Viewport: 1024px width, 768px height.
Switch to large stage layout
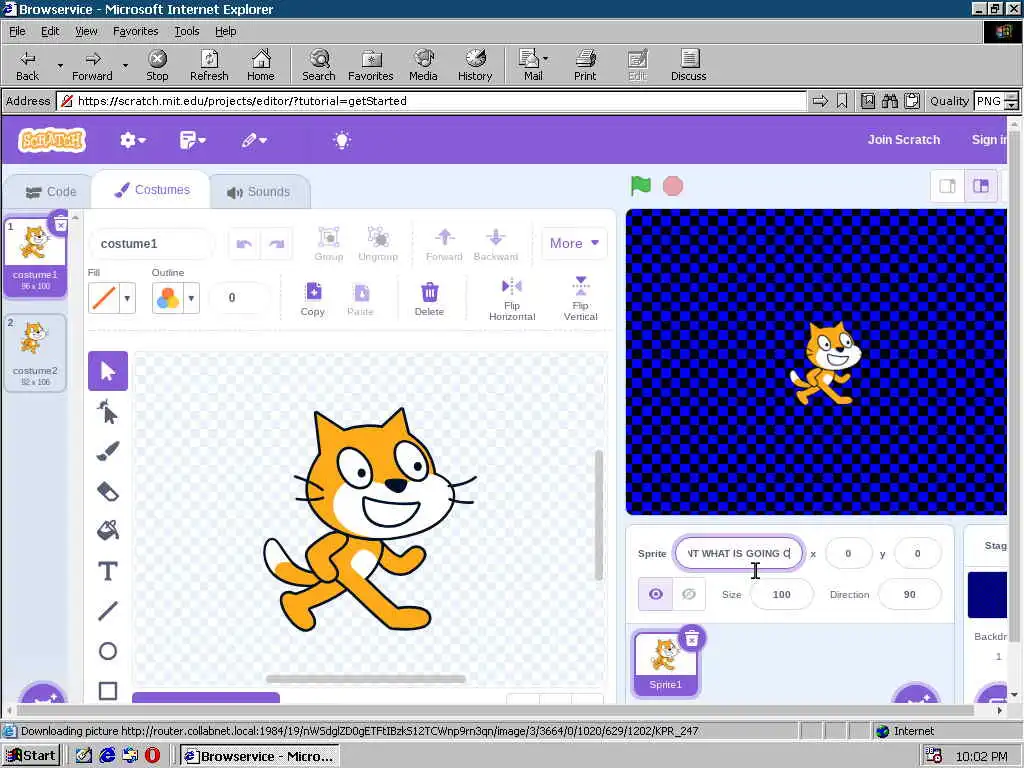click(x=981, y=186)
